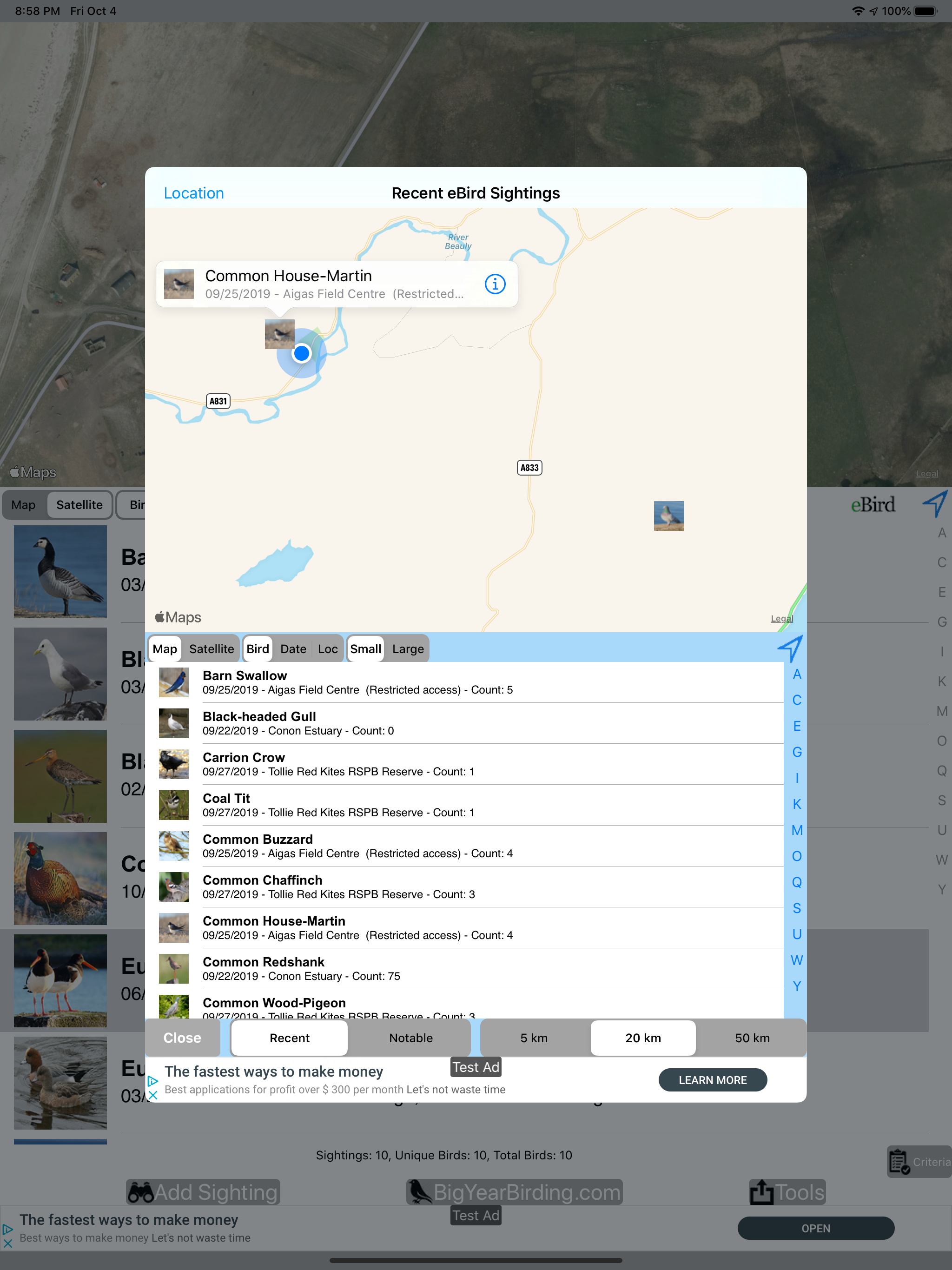Open the Legal link on satellite map
Image resolution: width=952 pixels, height=1270 pixels.
pos(927,474)
